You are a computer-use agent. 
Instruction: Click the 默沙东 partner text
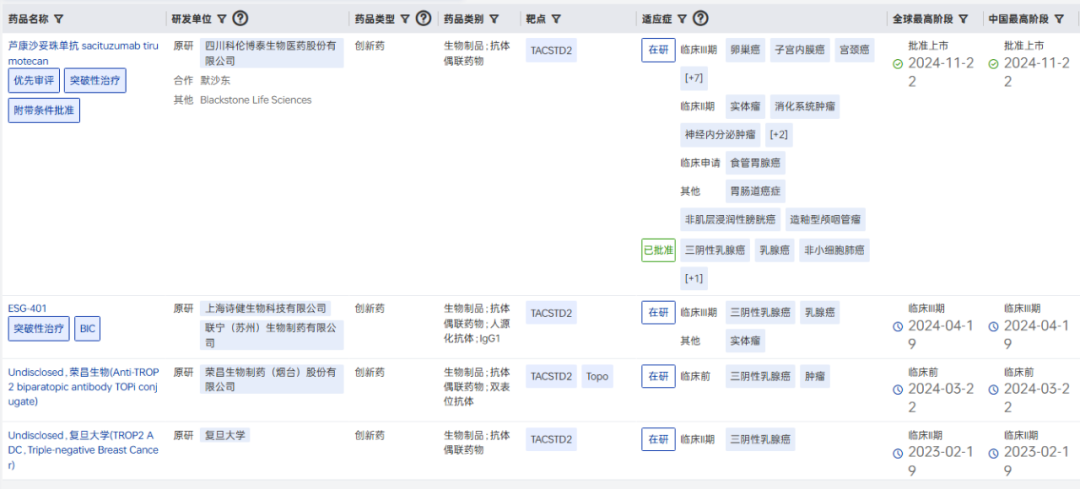pyautogui.click(x=216, y=80)
